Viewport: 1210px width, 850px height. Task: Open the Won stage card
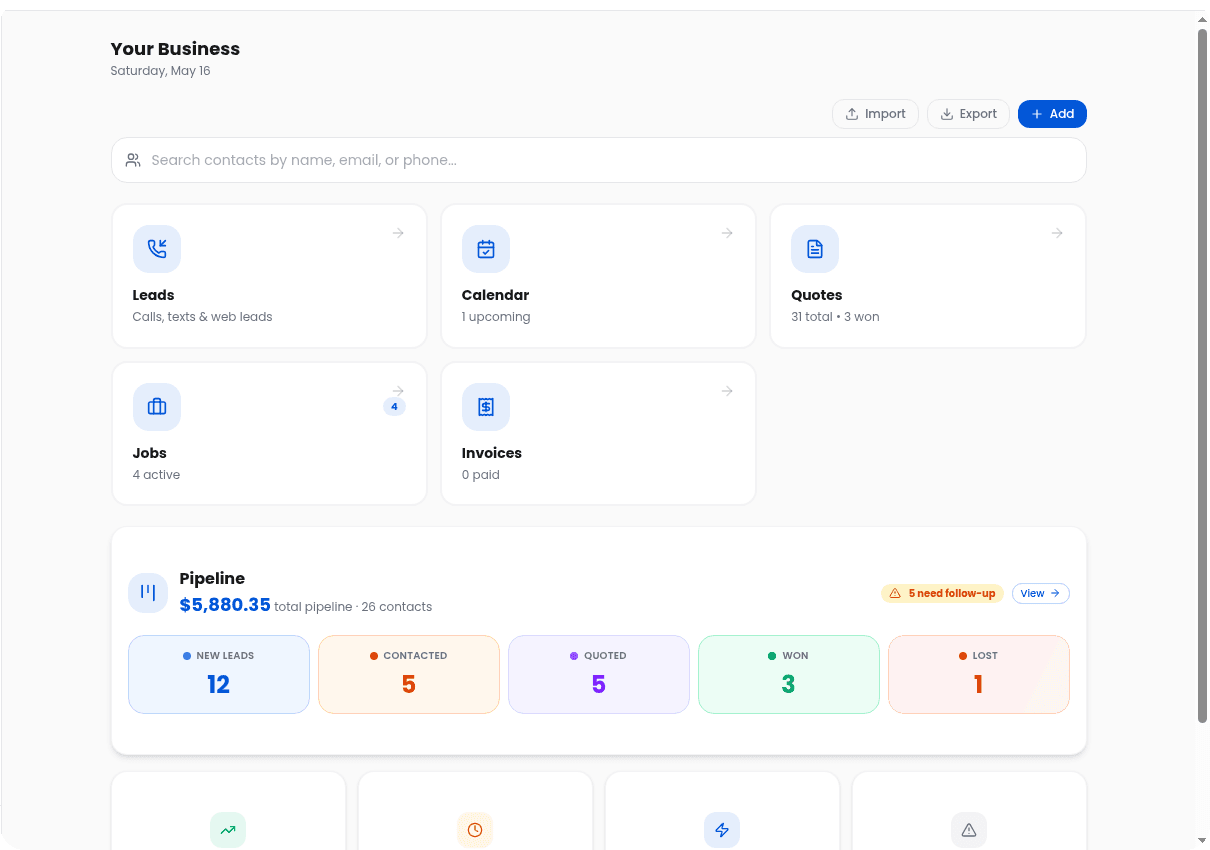point(789,674)
